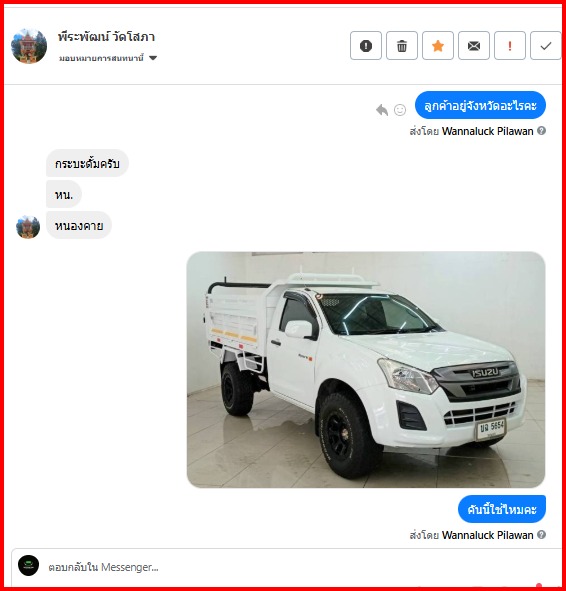This screenshot has height=591, width=566.
Task: Click the Reply in Messenger input field
Action: (x=286, y=567)
